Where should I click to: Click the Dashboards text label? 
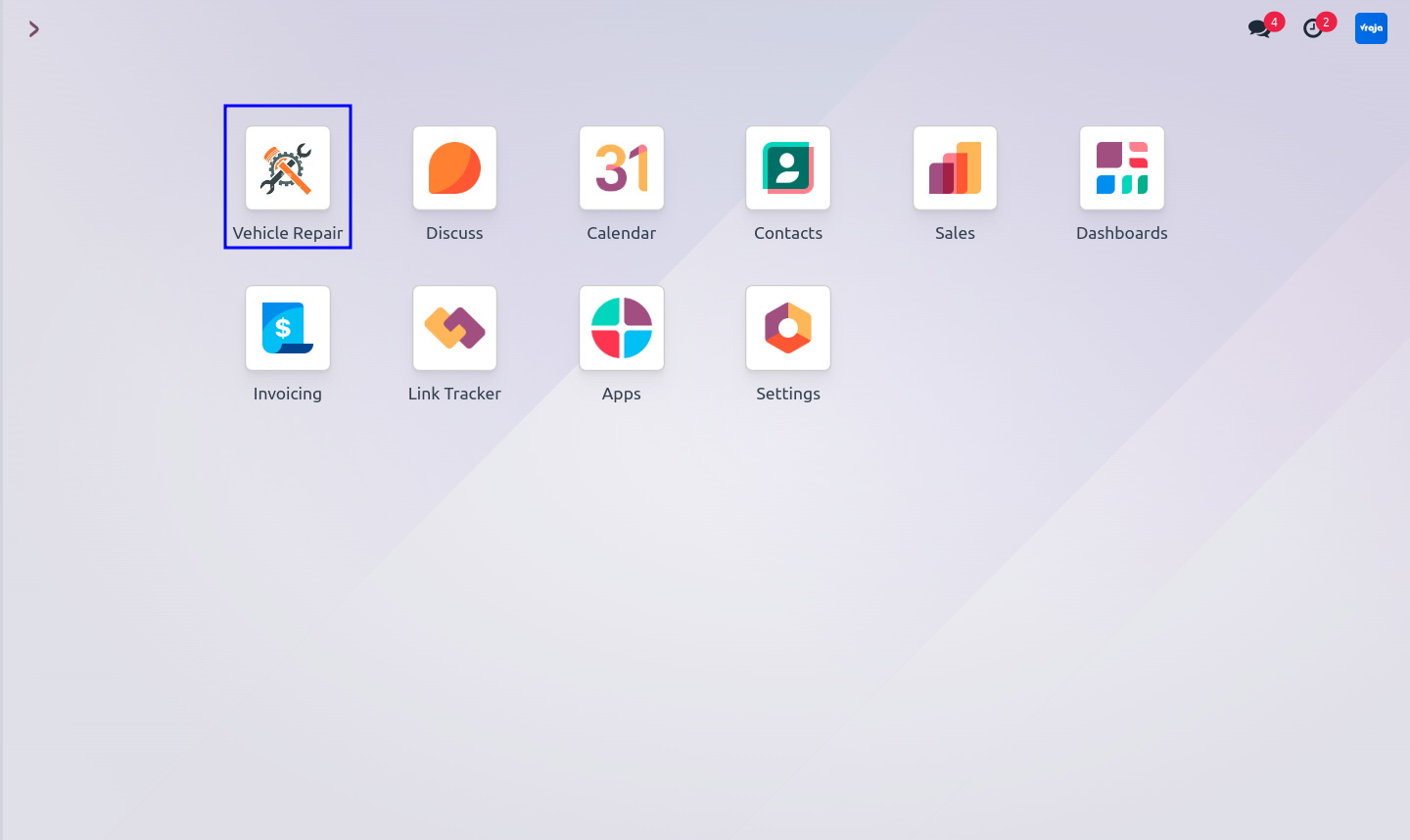coord(1122,233)
